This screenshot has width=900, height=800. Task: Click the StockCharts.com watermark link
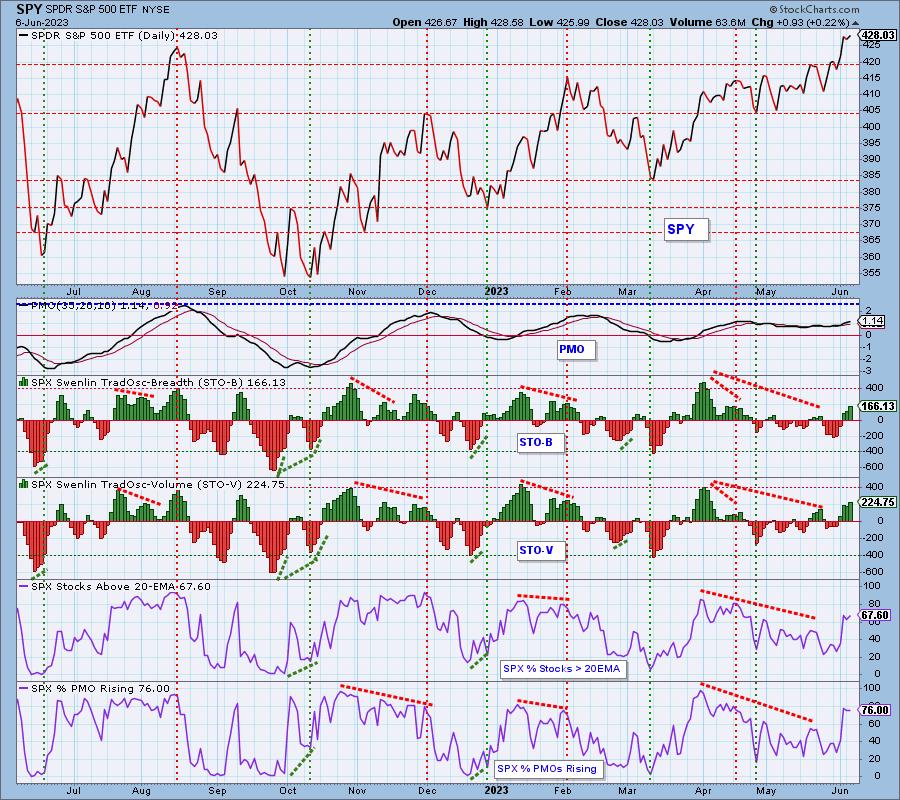tap(814, 9)
